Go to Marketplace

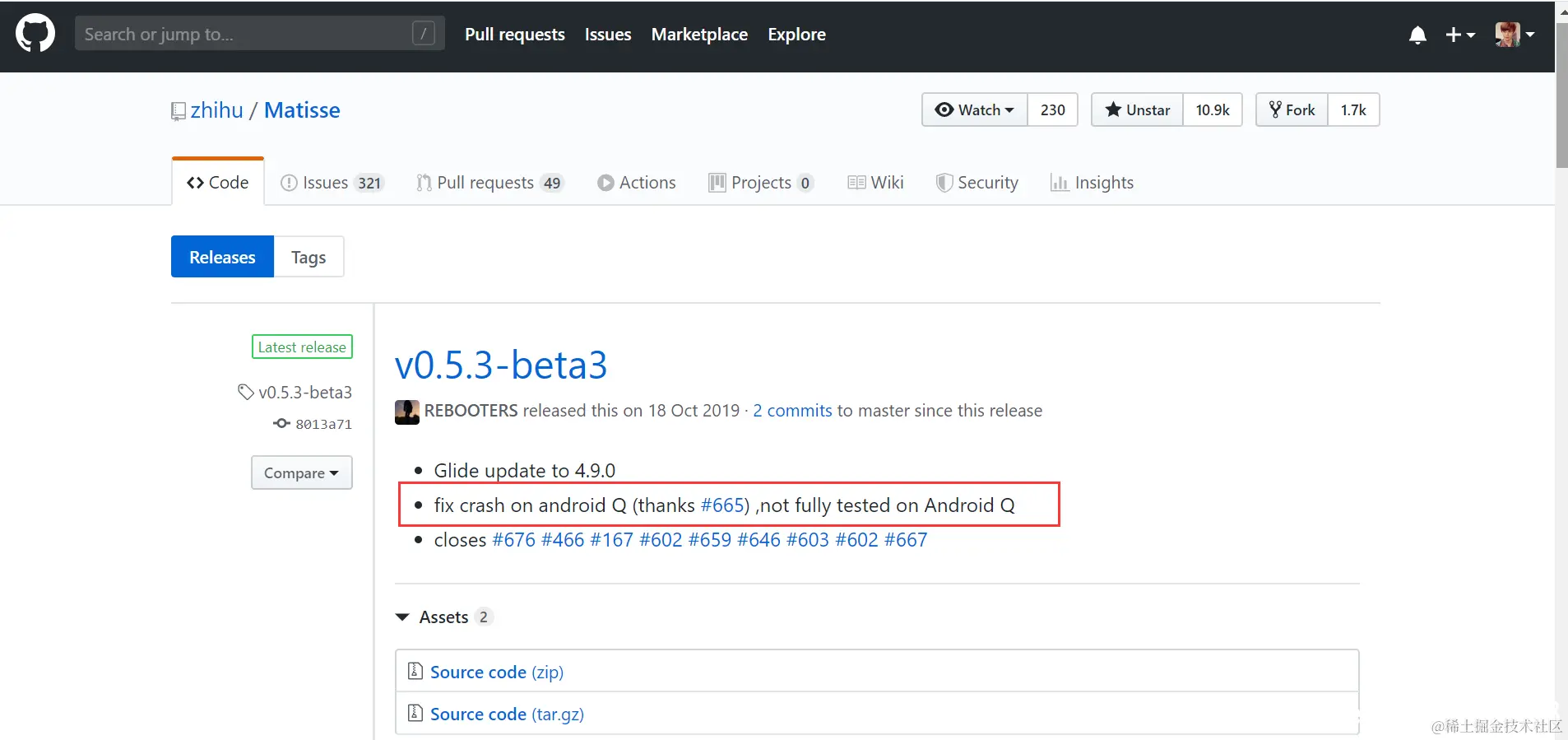[x=699, y=35]
